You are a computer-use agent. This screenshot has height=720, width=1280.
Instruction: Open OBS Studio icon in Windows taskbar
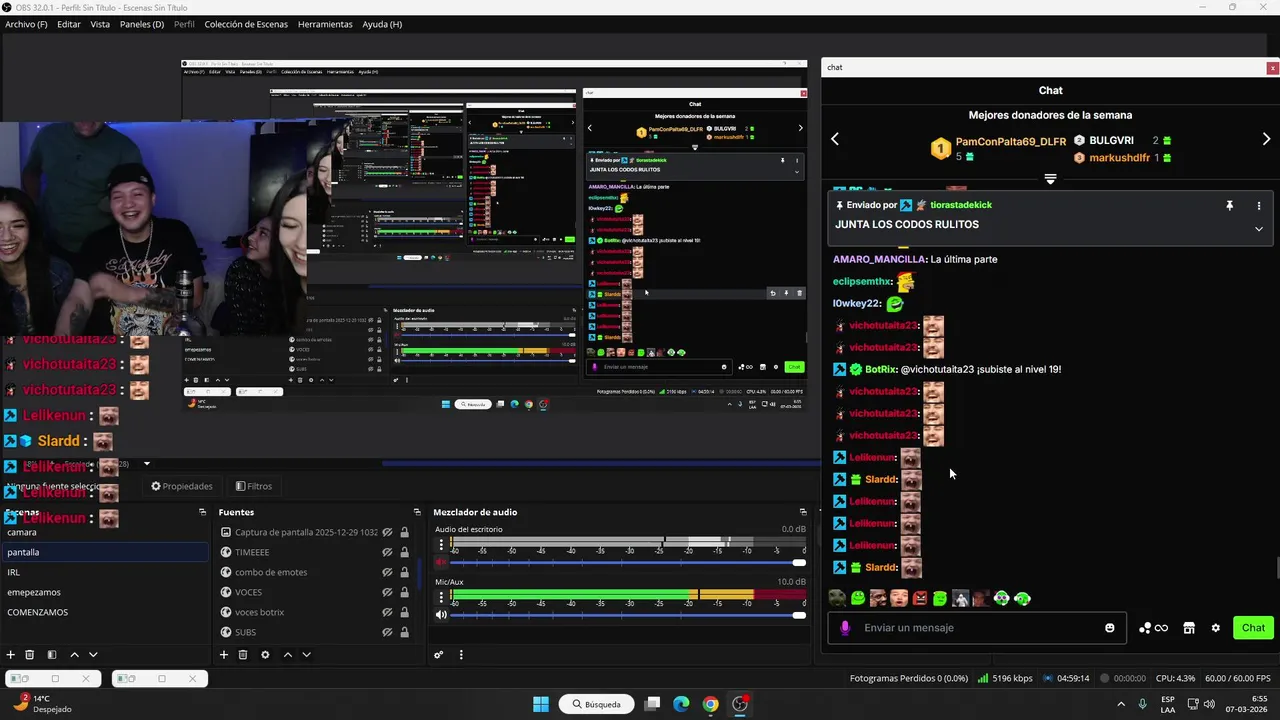point(740,704)
